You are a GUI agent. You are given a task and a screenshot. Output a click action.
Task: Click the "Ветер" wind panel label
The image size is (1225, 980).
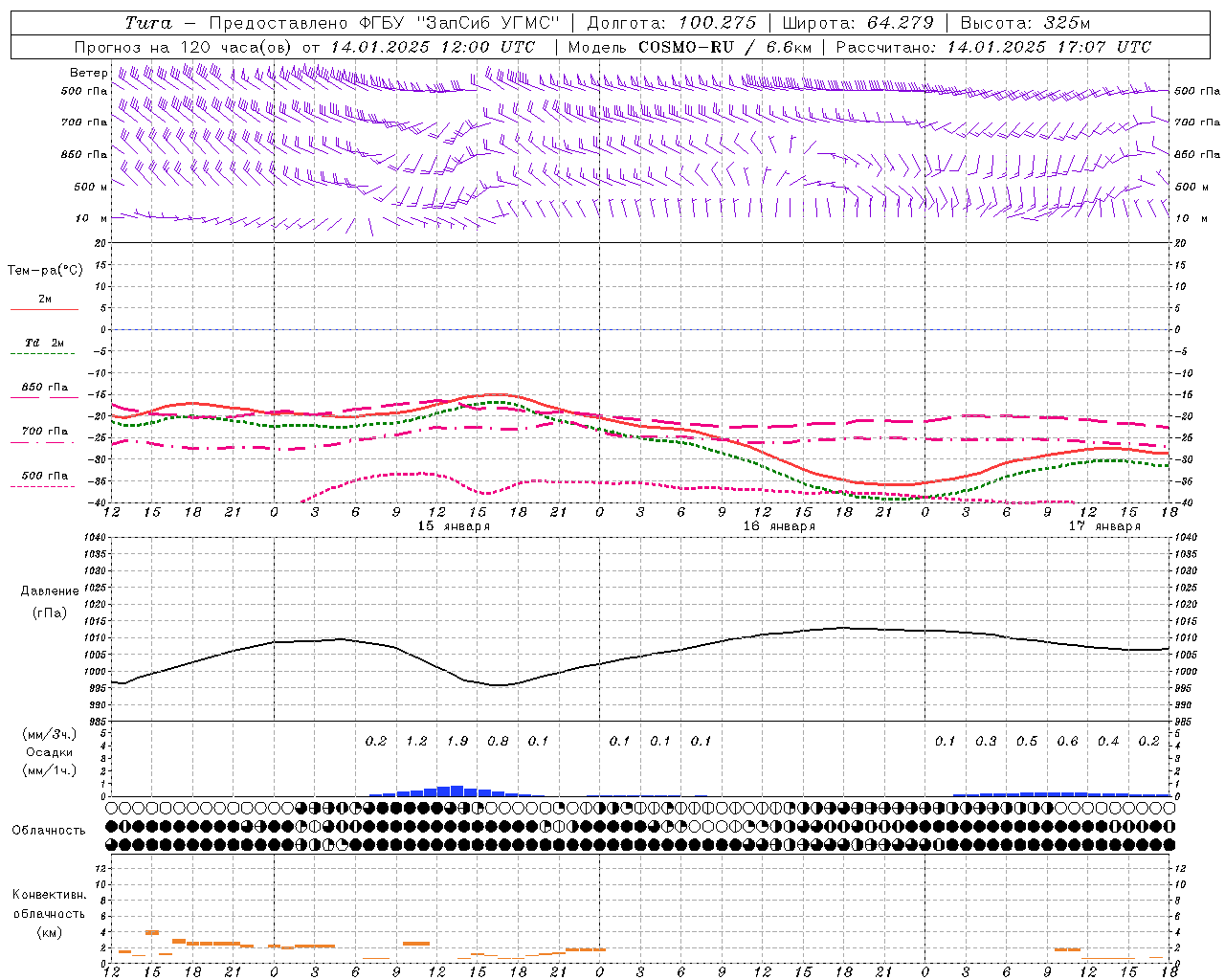click(89, 73)
